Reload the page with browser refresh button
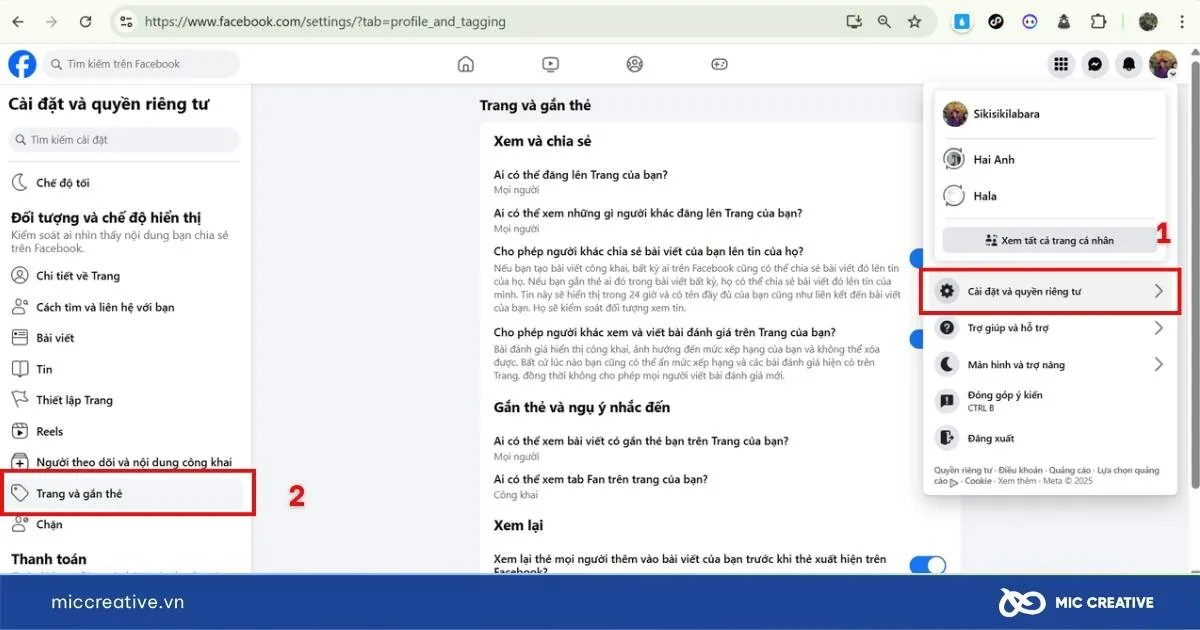1200x630 pixels. (x=85, y=21)
